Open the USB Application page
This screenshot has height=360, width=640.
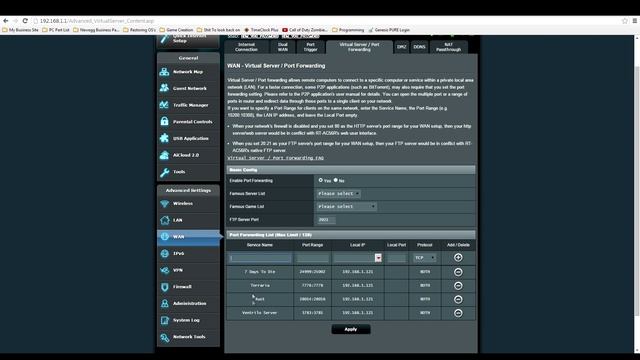pos(188,138)
